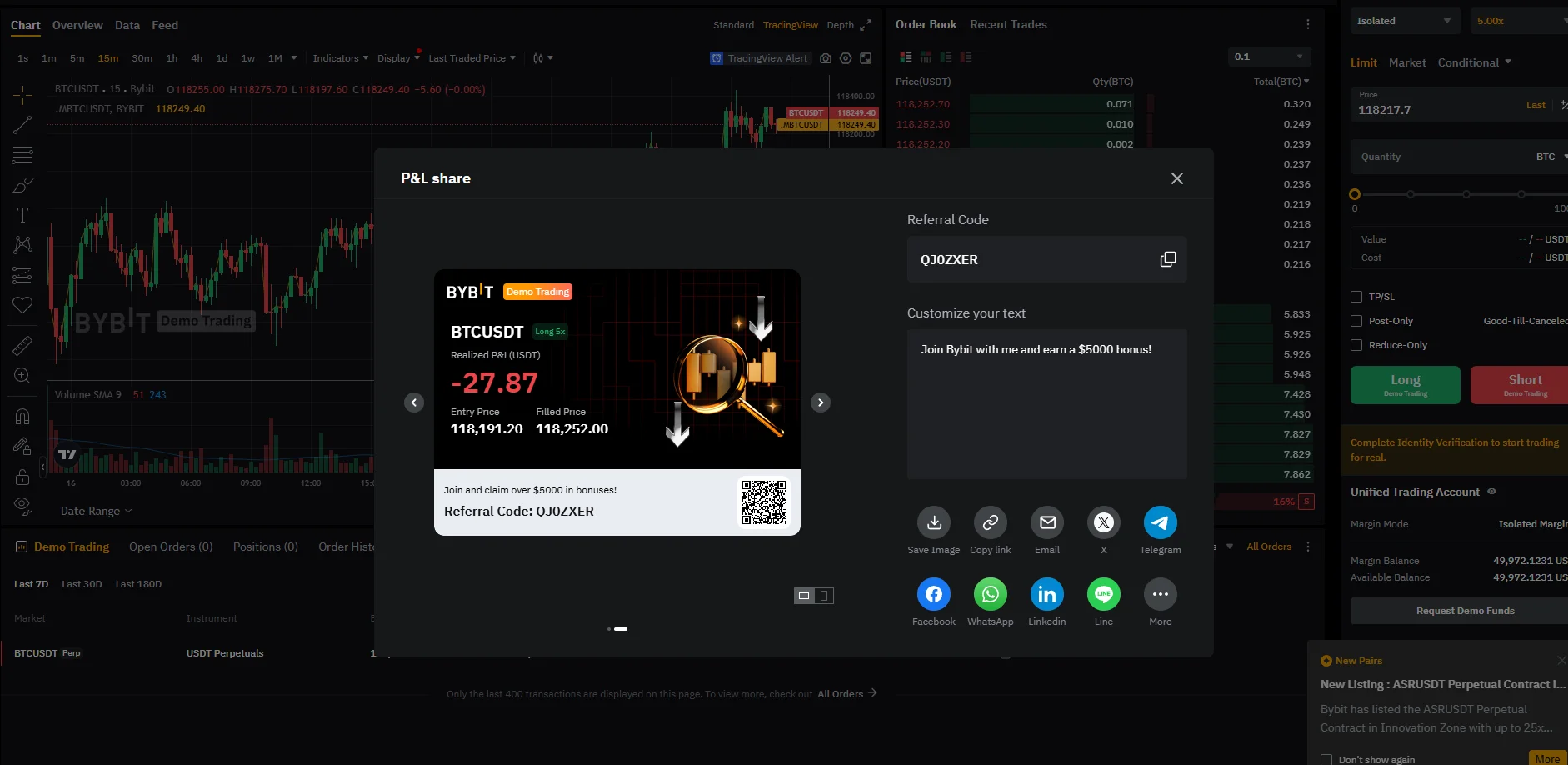Open the 5.00x leverage selector

1519,21
